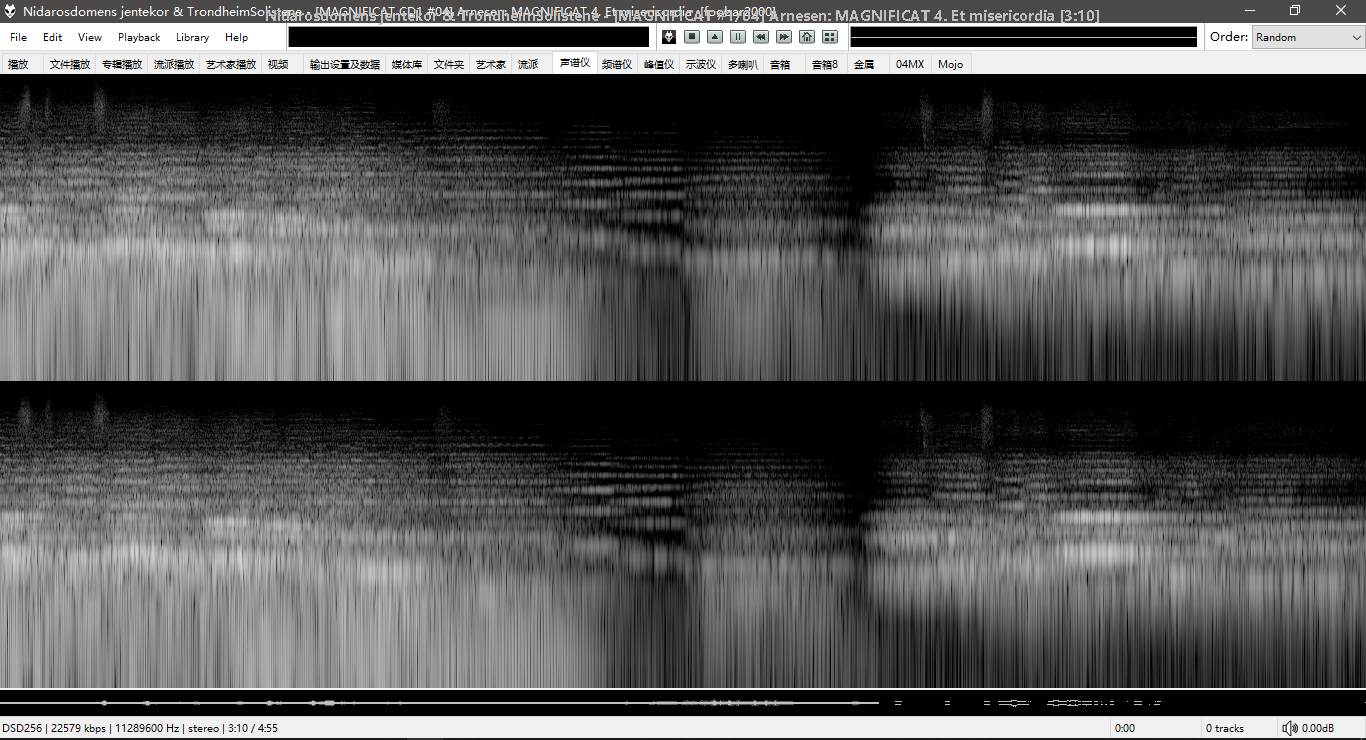The height and width of the screenshot is (740, 1366).
Task: Open the 输出设置及数据 tab
Action: pyautogui.click(x=345, y=64)
